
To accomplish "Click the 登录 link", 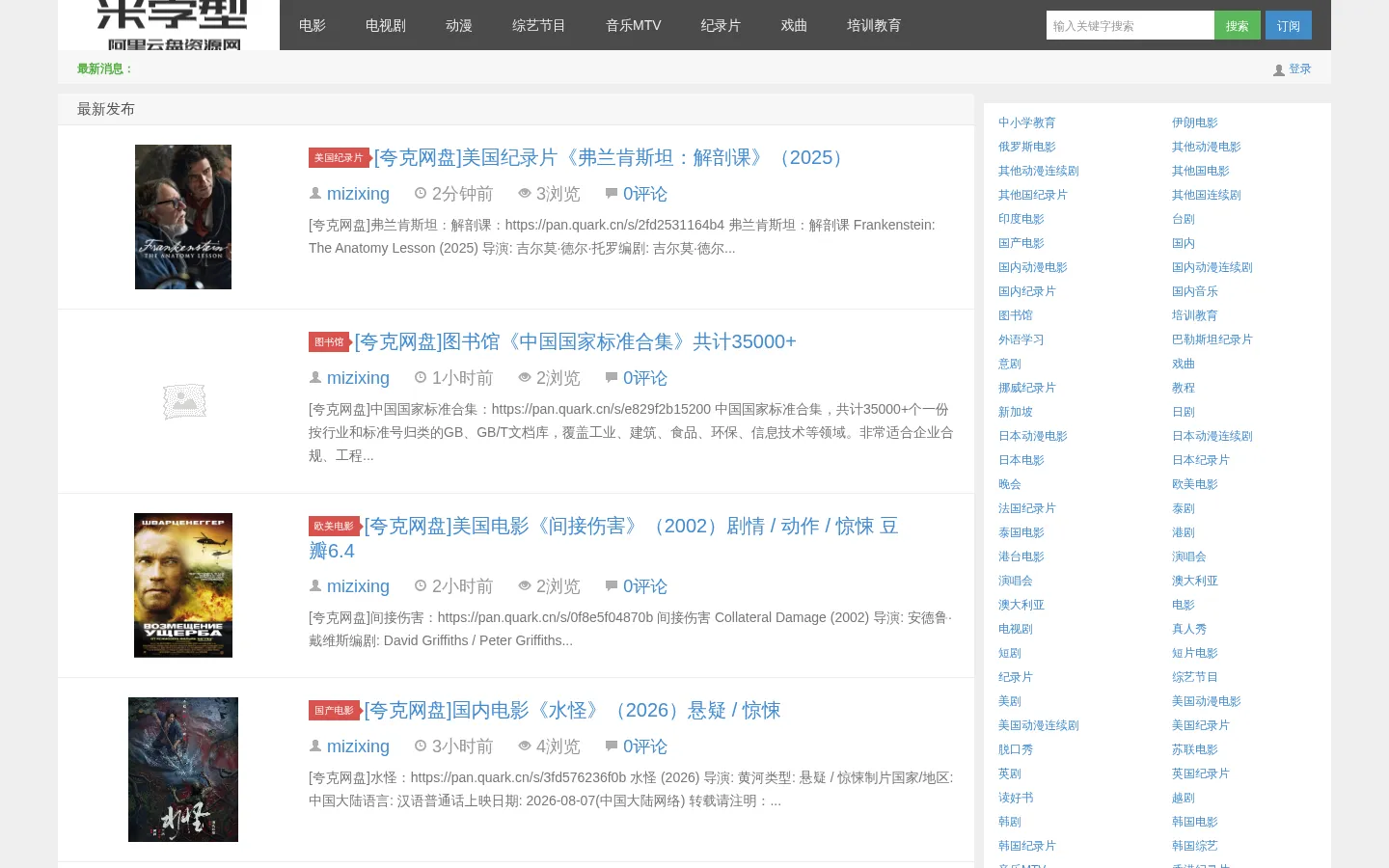I will point(1300,69).
